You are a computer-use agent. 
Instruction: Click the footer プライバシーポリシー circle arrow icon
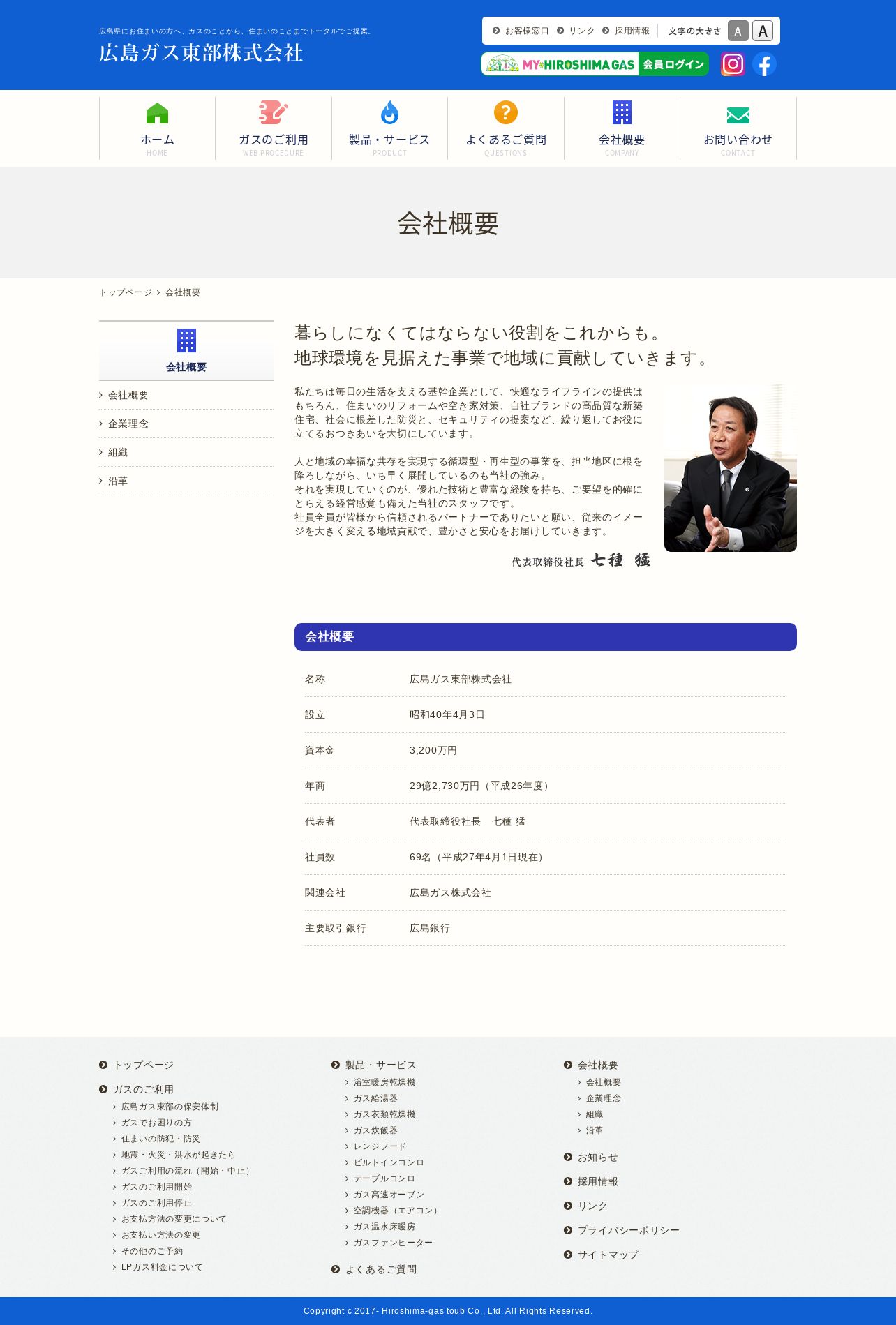[x=568, y=1230]
